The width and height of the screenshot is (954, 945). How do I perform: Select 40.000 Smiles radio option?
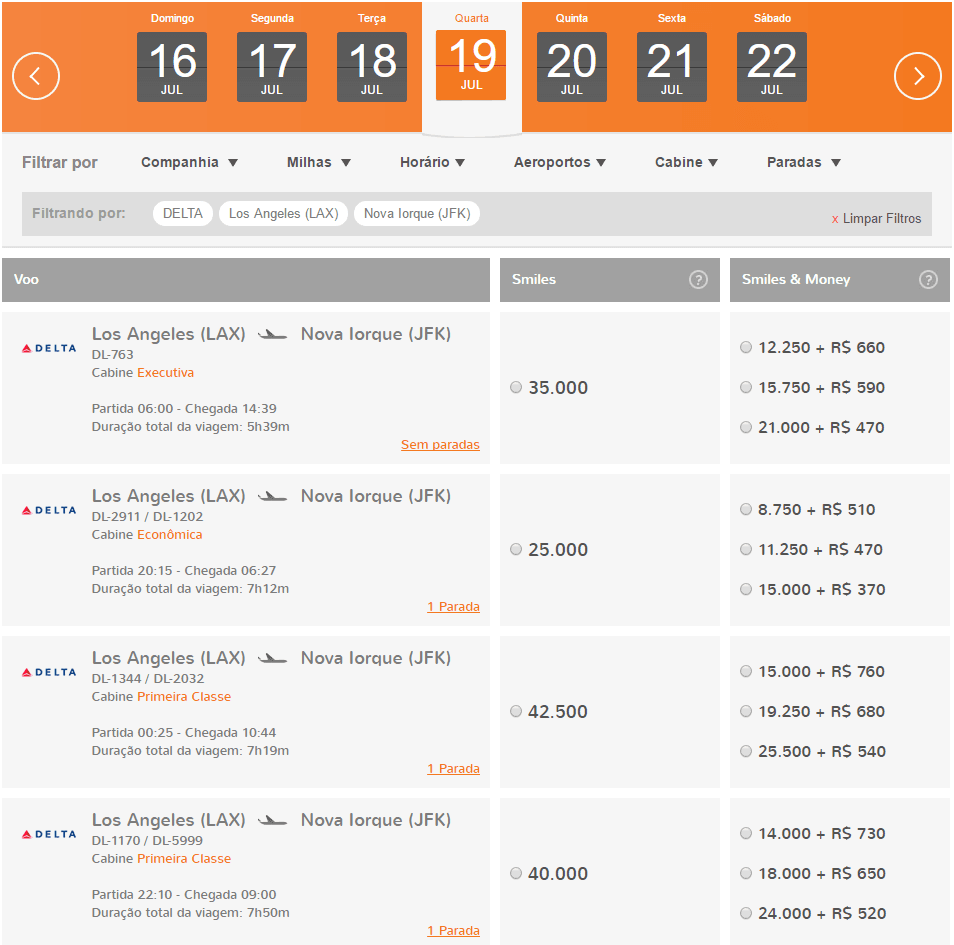(516, 873)
